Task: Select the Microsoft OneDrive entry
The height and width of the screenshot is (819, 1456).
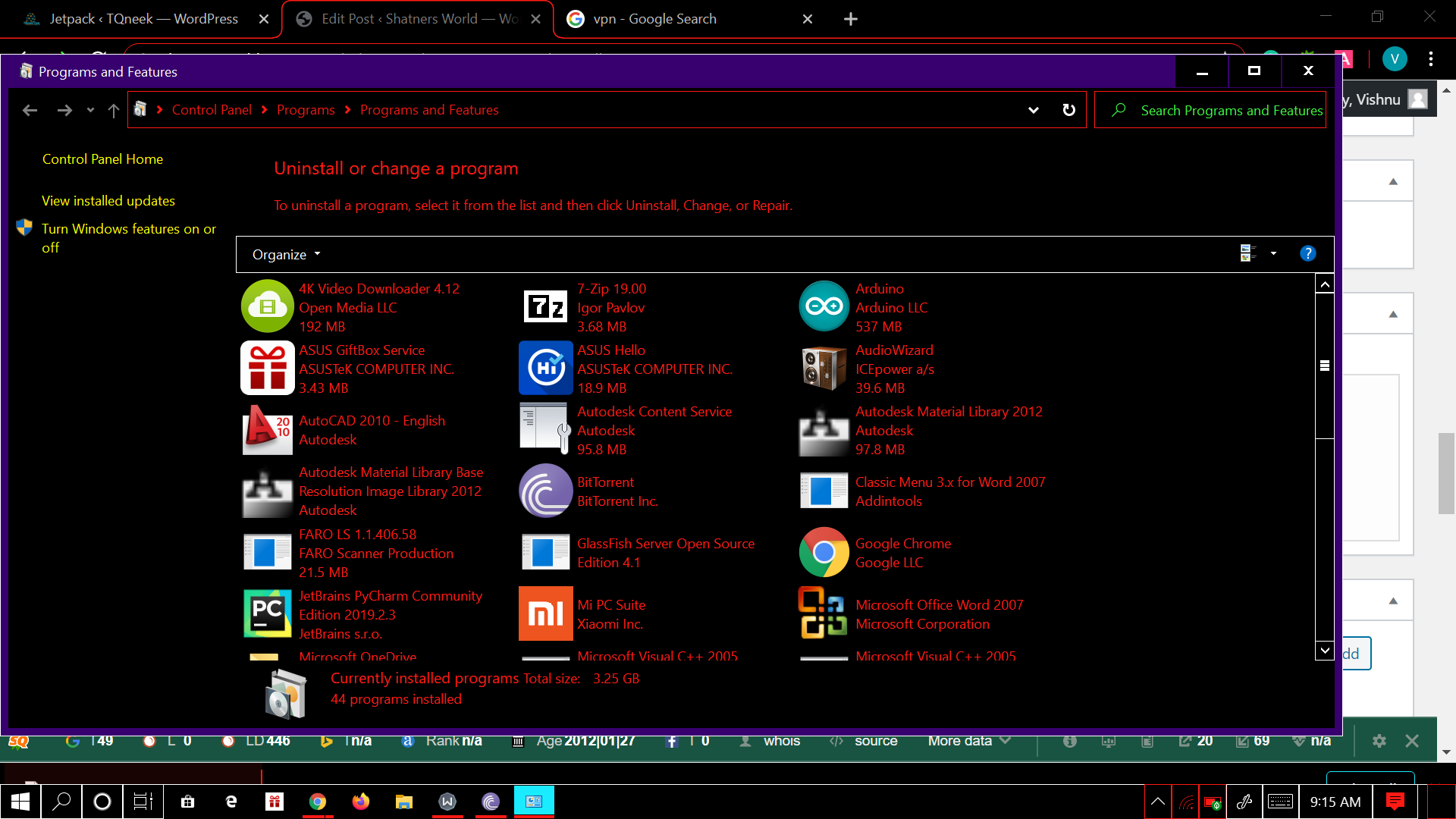Action: tap(357, 657)
